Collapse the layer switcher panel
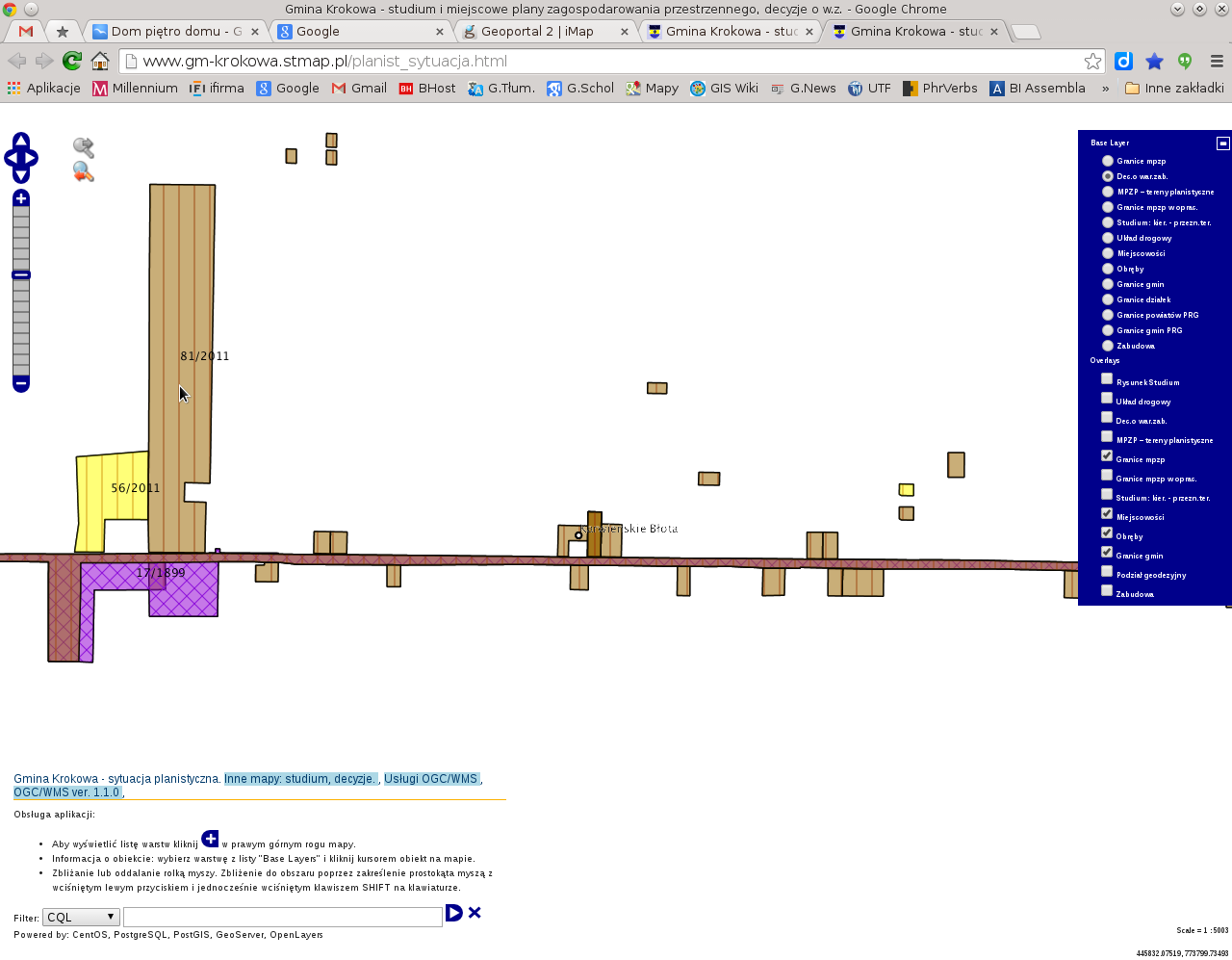The width and height of the screenshot is (1232, 960). [1223, 143]
